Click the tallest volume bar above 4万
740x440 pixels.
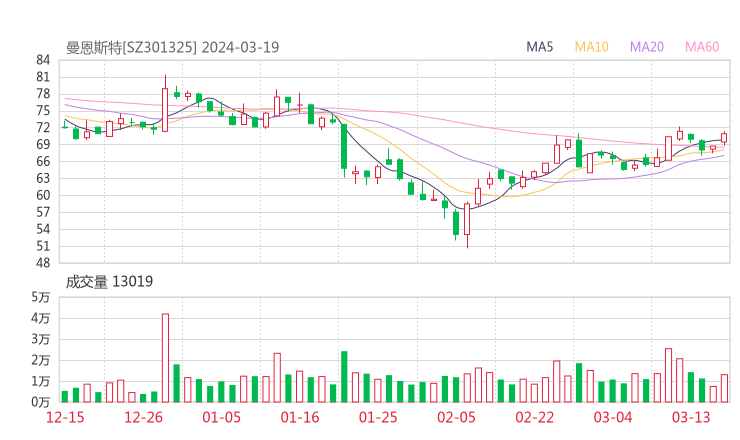click(165, 358)
